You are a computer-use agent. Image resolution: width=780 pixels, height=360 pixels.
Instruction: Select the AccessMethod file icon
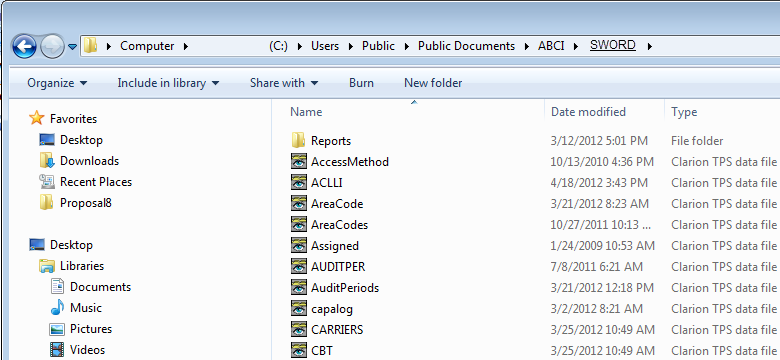[x=298, y=162]
